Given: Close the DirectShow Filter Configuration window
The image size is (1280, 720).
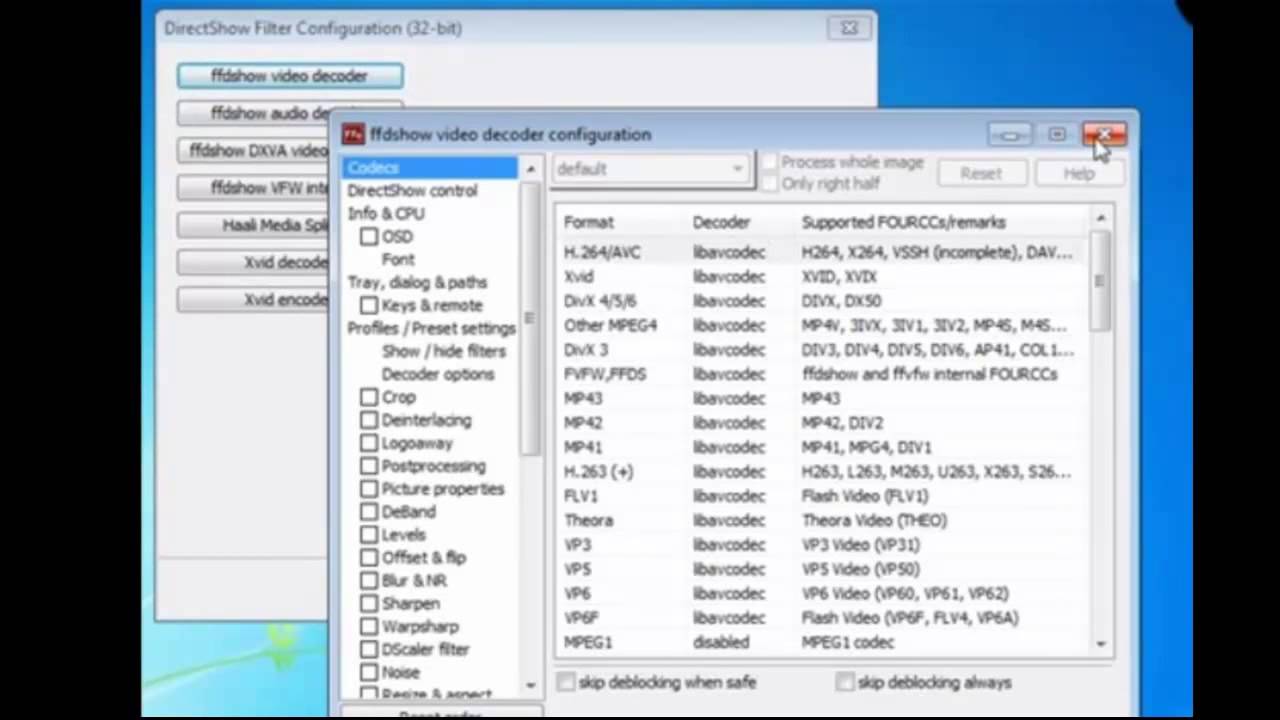Looking at the screenshot, I should click(849, 28).
